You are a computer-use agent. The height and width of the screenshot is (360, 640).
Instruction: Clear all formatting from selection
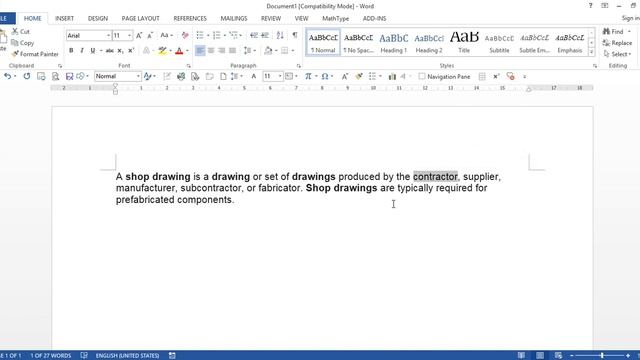tap(185, 36)
